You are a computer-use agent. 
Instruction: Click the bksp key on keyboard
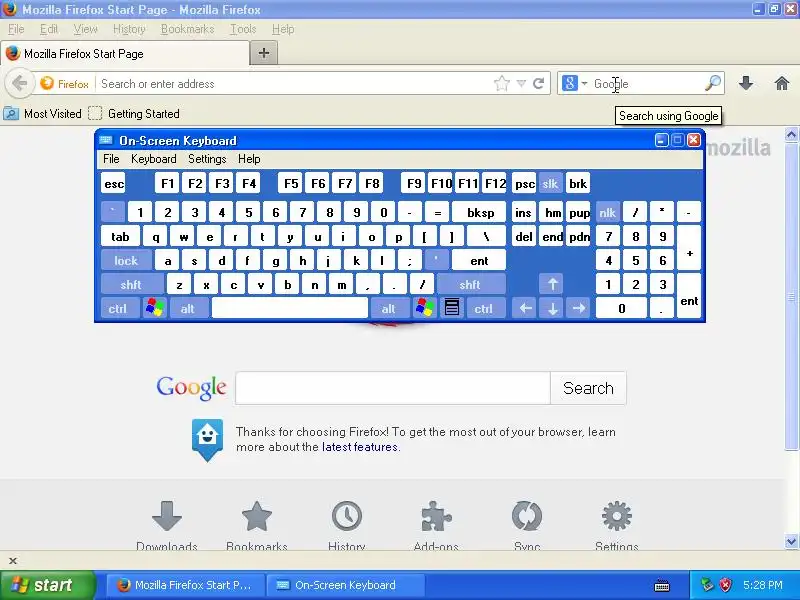[480, 213]
